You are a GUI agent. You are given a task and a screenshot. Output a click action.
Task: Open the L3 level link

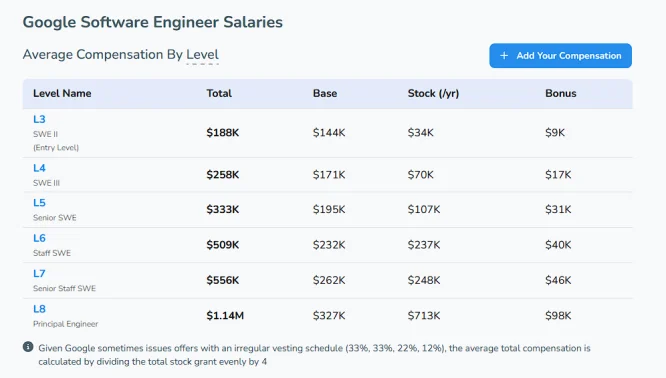[x=39, y=119]
